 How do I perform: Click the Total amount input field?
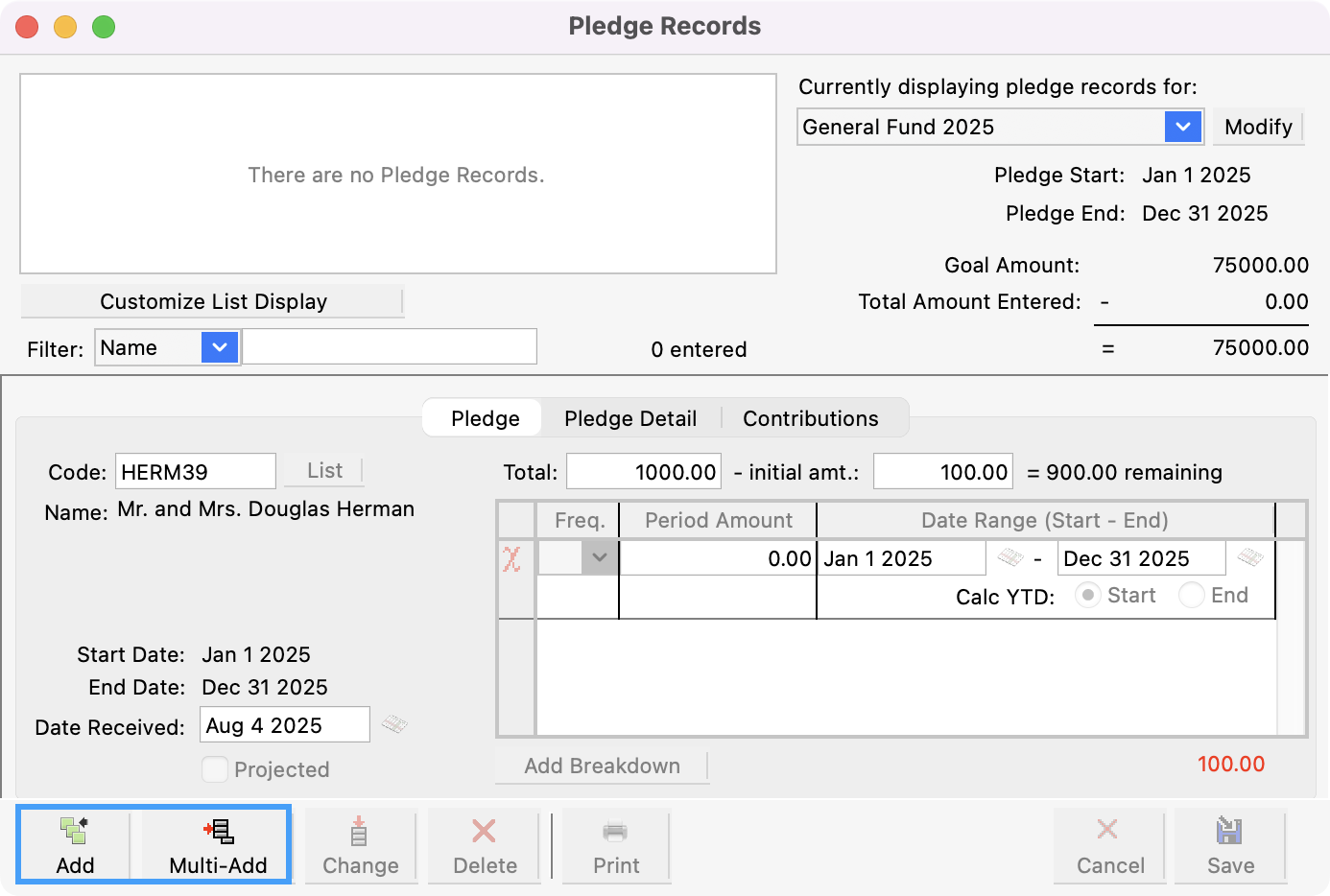[643, 471]
